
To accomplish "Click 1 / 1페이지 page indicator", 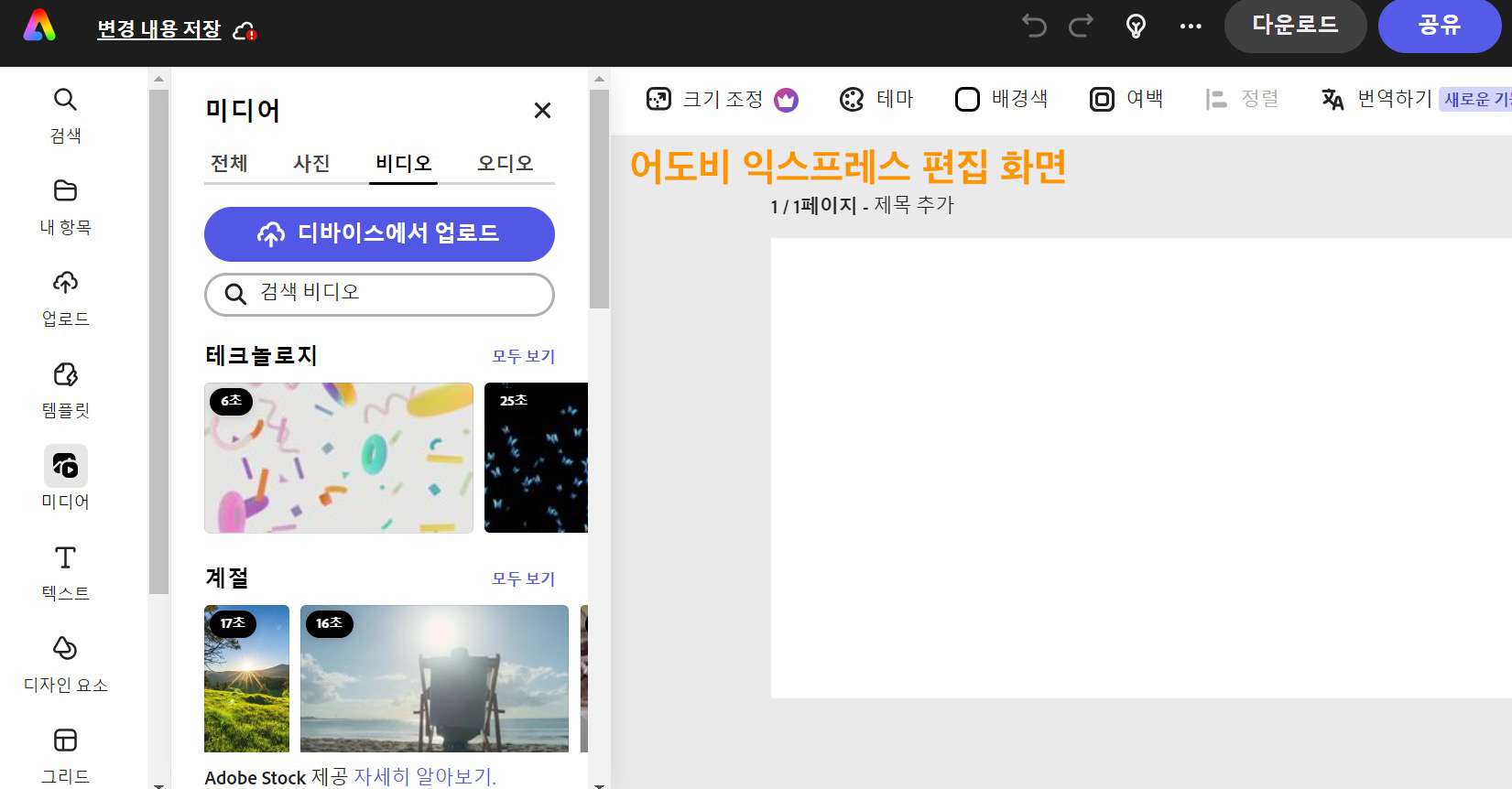I will pos(813,205).
